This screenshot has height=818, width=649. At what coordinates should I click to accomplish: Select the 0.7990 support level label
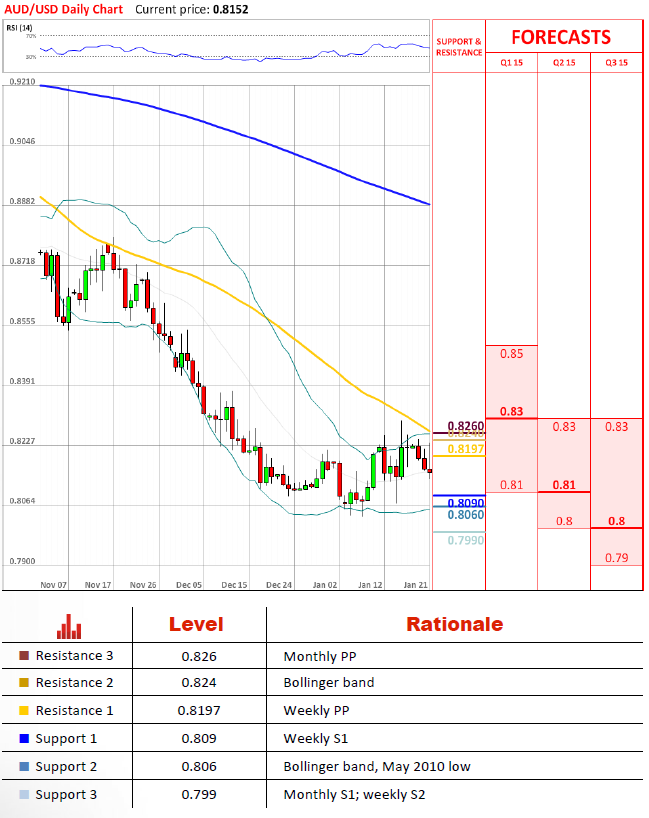pos(465,540)
